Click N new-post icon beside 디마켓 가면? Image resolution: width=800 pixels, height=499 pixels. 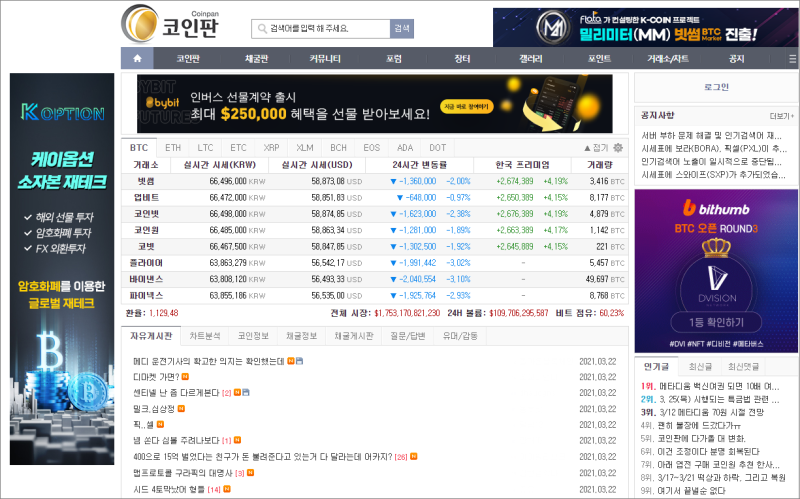[185, 377]
